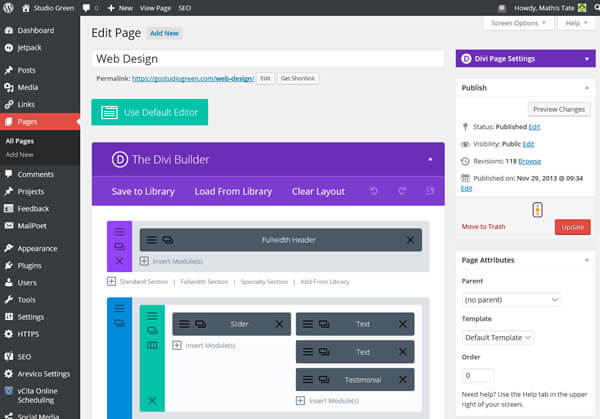The image size is (600, 419).
Task: Click Save to Library
Action: [x=143, y=191]
